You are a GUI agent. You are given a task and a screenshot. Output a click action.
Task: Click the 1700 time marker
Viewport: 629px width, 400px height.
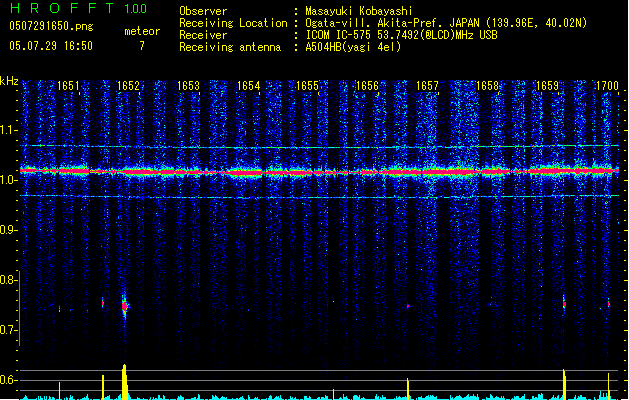pyautogui.click(x=607, y=86)
